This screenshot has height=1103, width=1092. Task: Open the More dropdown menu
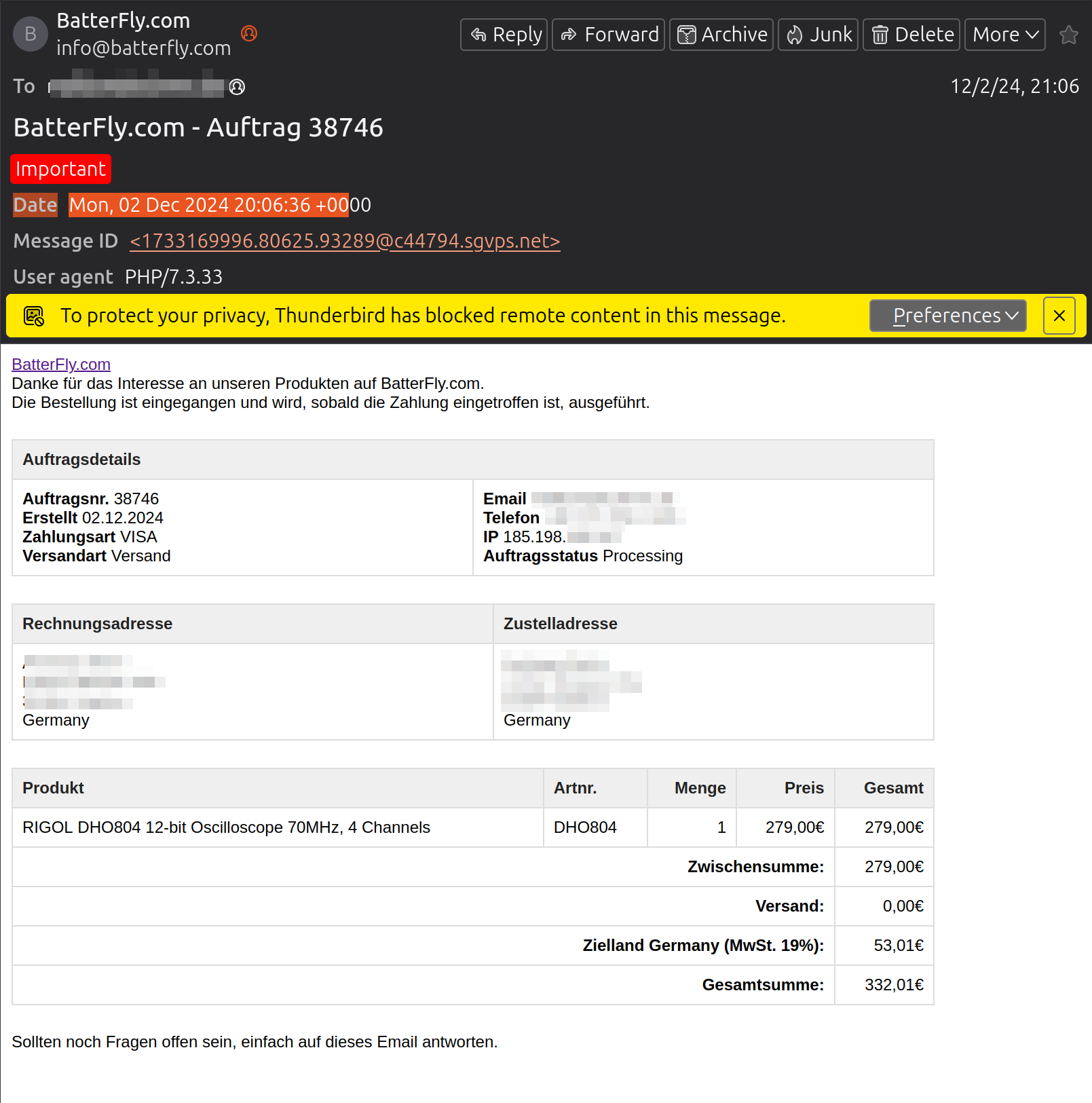pyautogui.click(x=1005, y=35)
